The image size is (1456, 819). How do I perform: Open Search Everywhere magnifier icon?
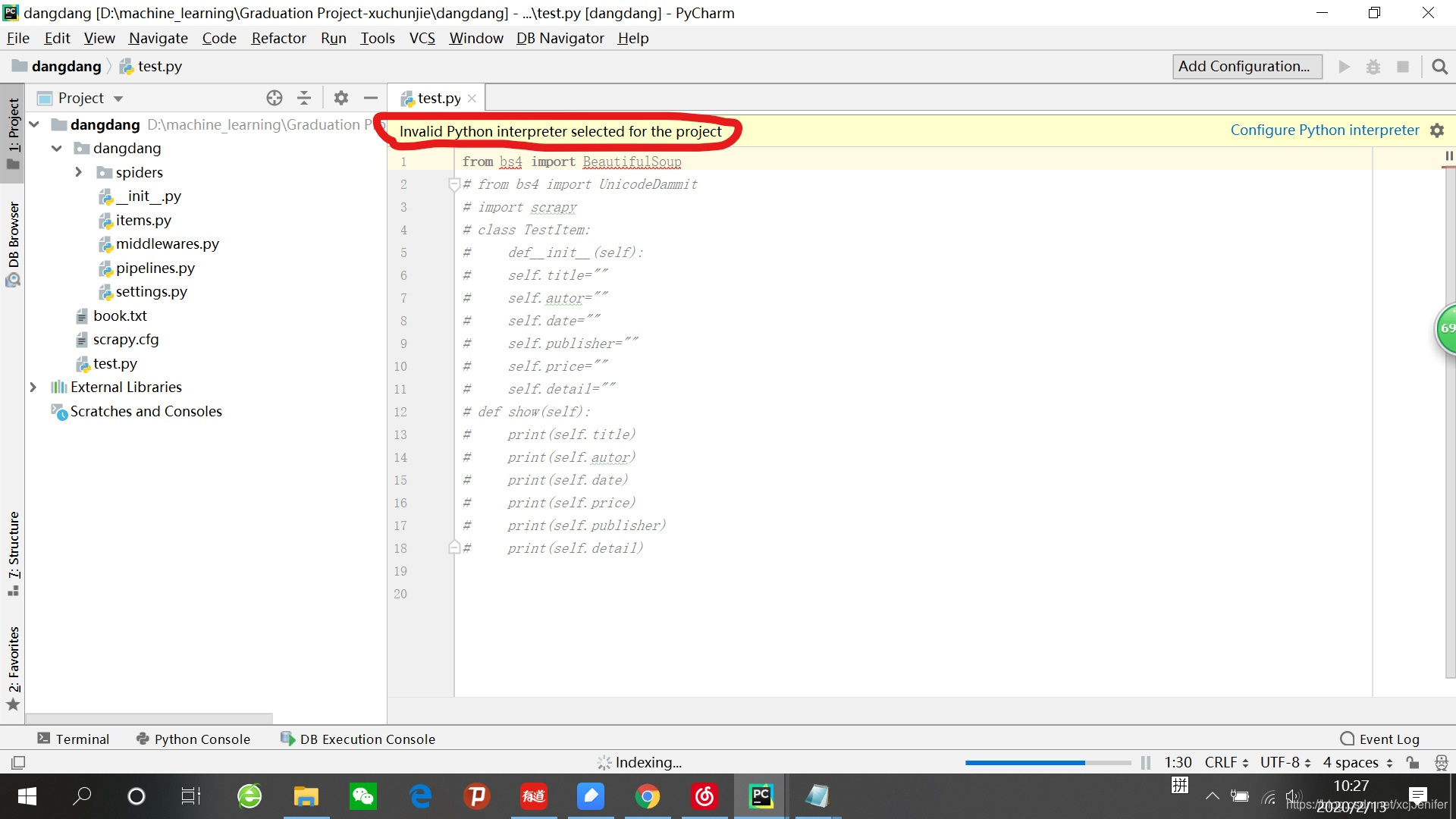click(1439, 67)
